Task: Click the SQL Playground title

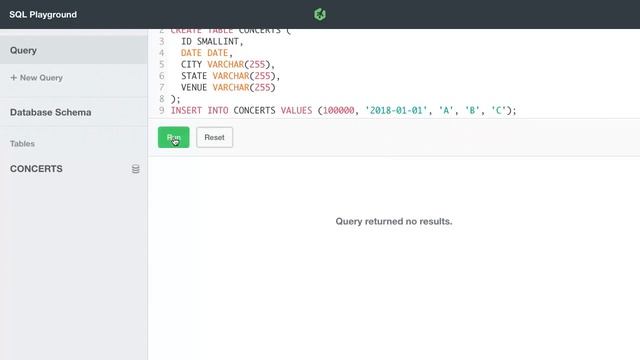Action: [x=43, y=14]
